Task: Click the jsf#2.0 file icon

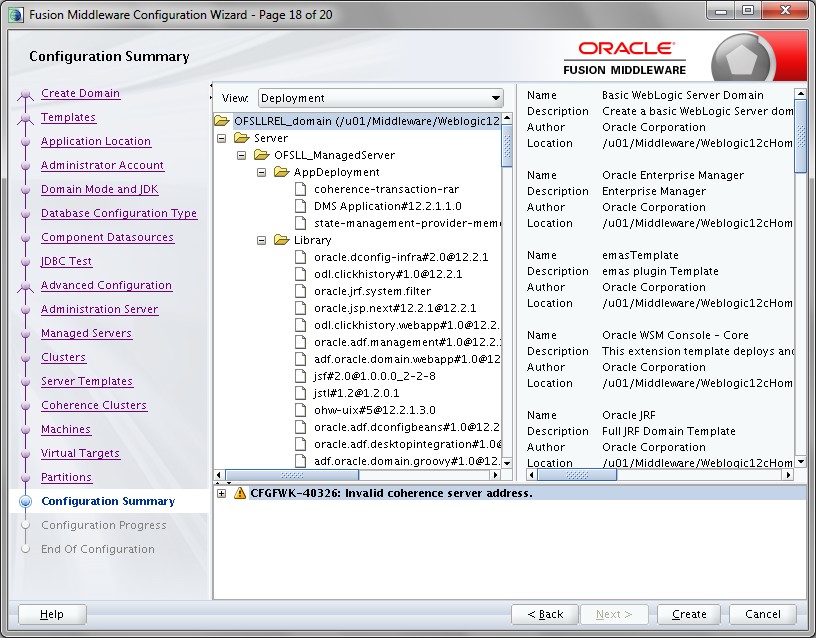Action: tap(300, 376)
